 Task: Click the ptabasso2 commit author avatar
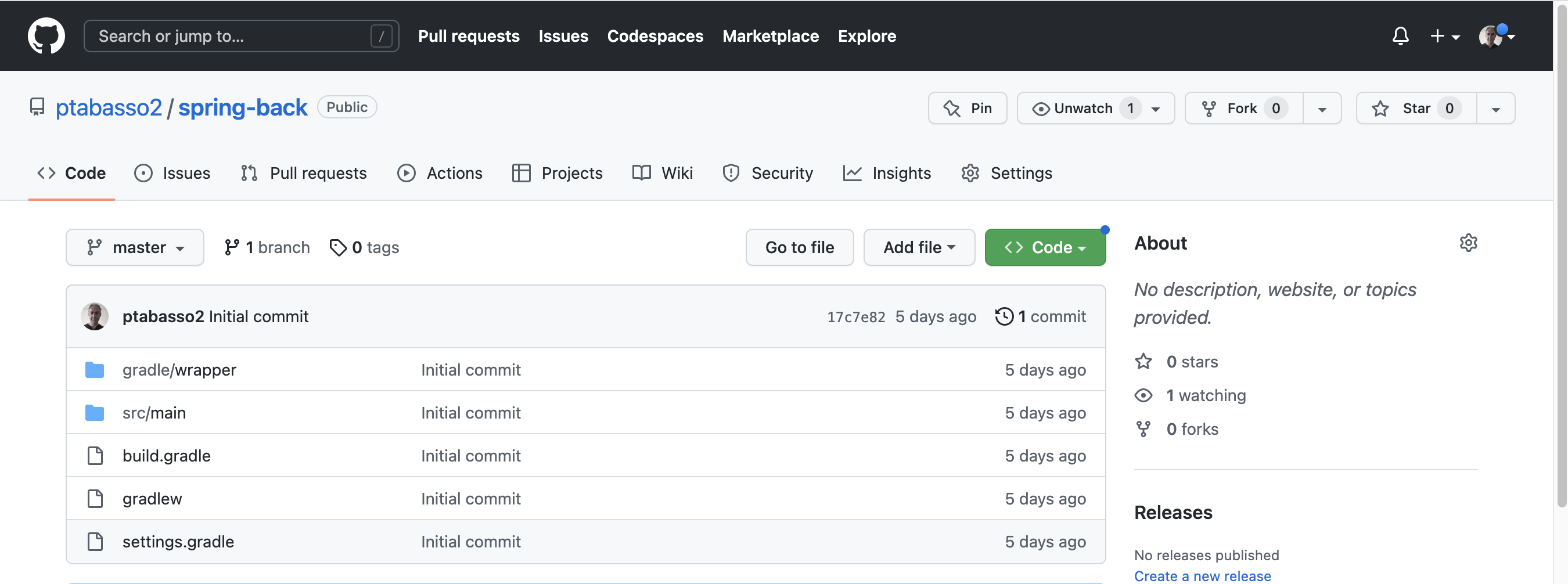94,316
